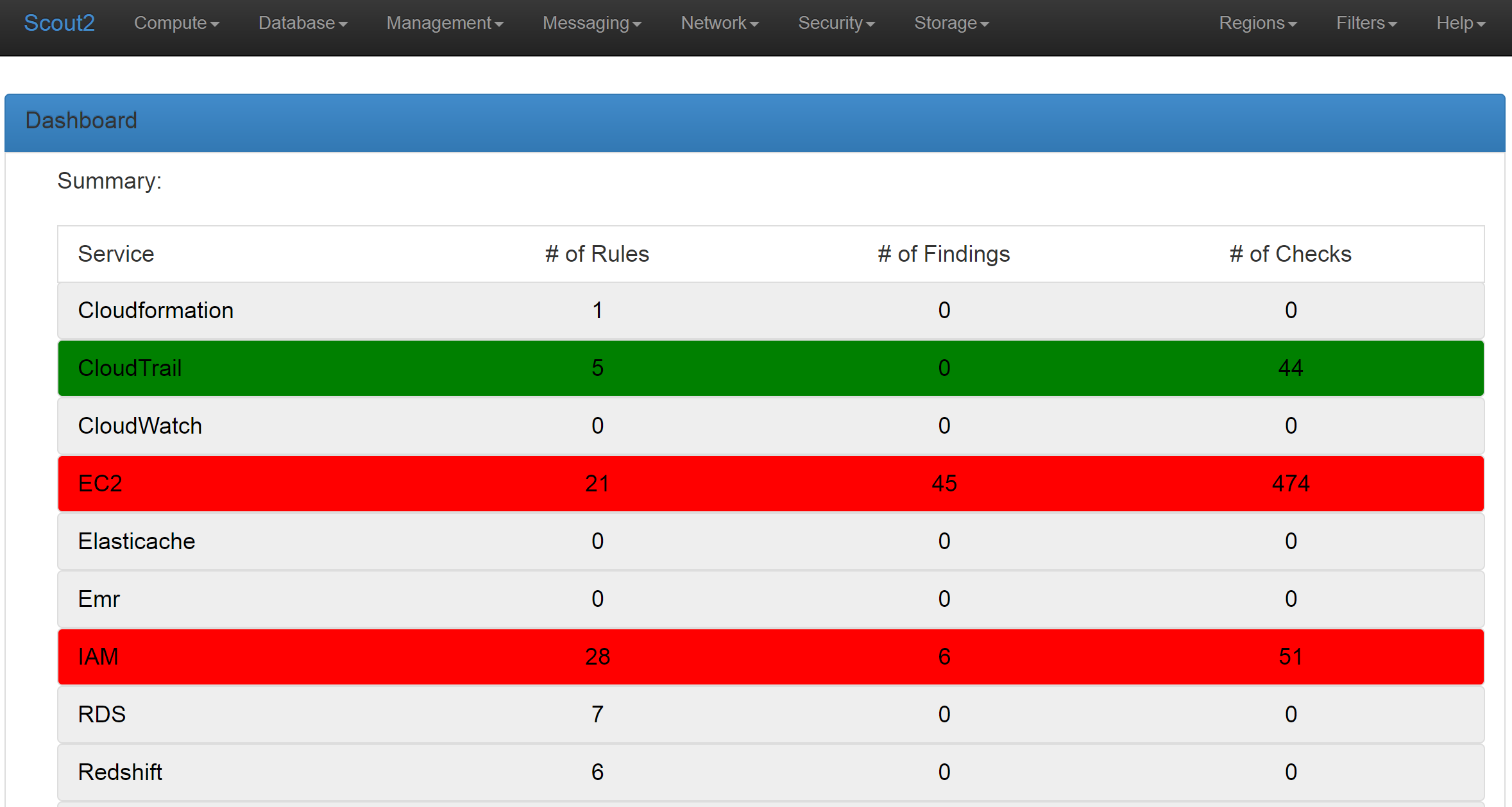Click Cloudformation rules count 1
Viewport: 1512px width, 807px height.
tap(597, 310)
